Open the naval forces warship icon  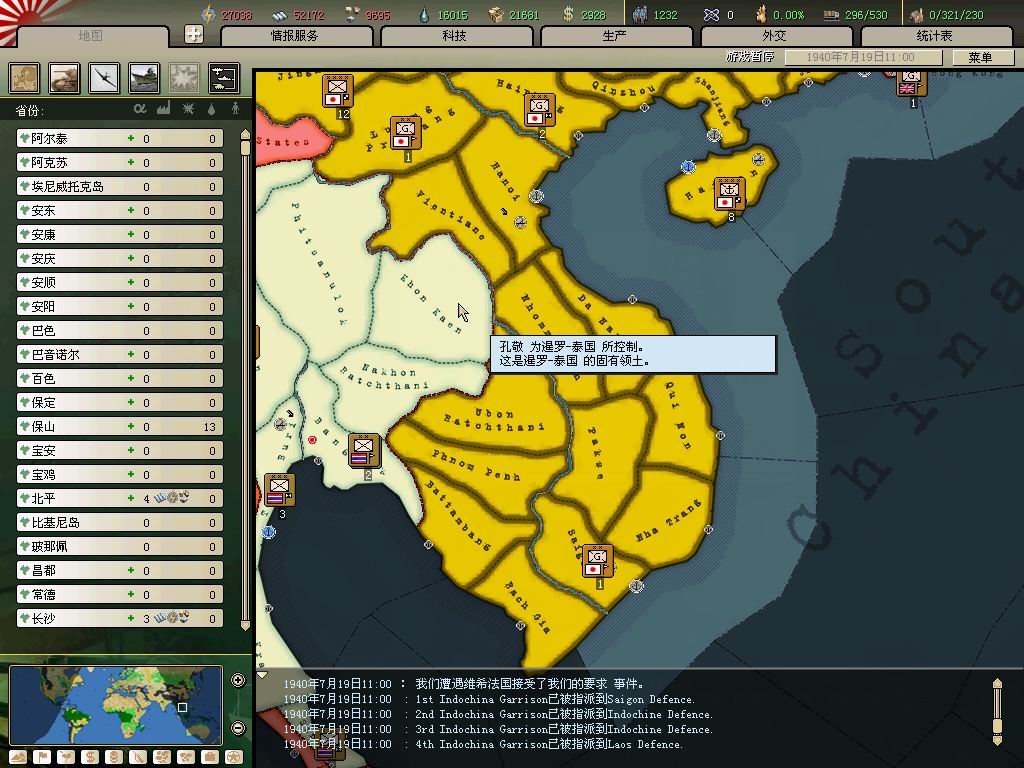coord(144,78)
